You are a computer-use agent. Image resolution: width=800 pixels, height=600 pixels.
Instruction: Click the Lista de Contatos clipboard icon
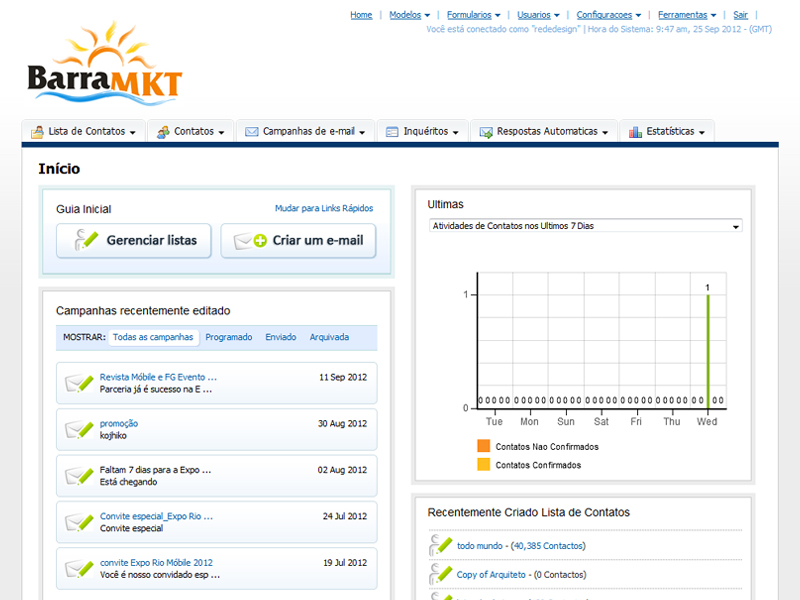[x=37, y=132]
